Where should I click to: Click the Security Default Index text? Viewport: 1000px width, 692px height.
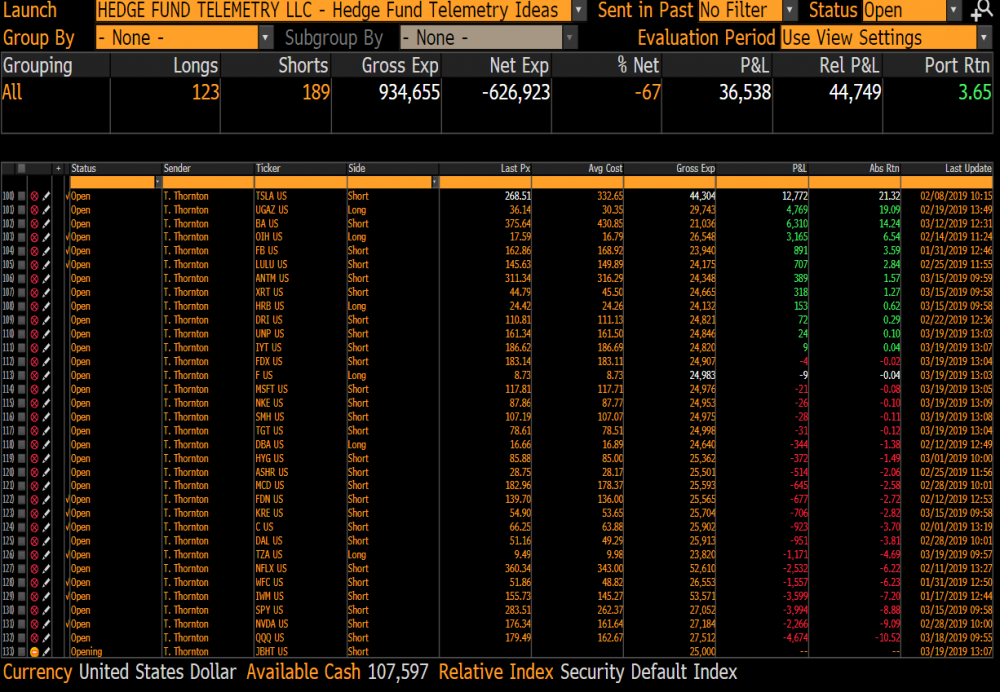649,672
